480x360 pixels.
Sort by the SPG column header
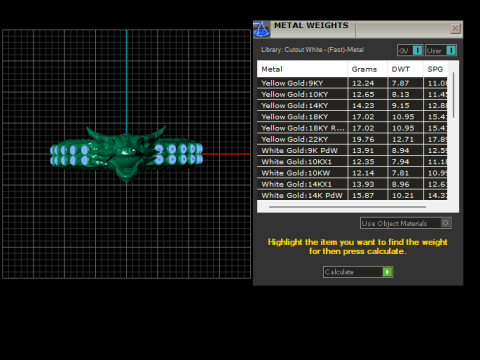pos(435,69)
